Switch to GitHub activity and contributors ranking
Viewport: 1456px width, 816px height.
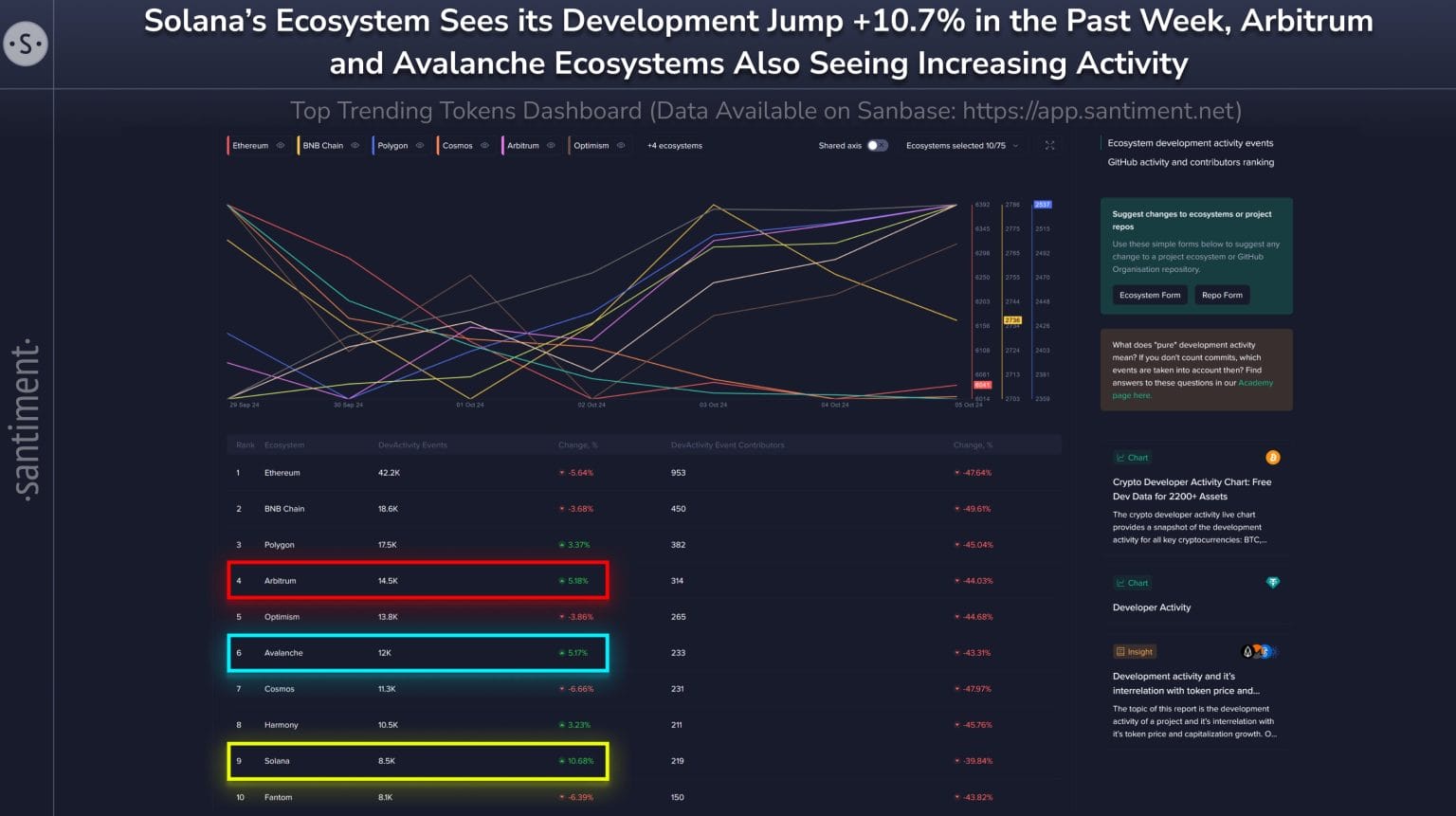[1191, 162]
